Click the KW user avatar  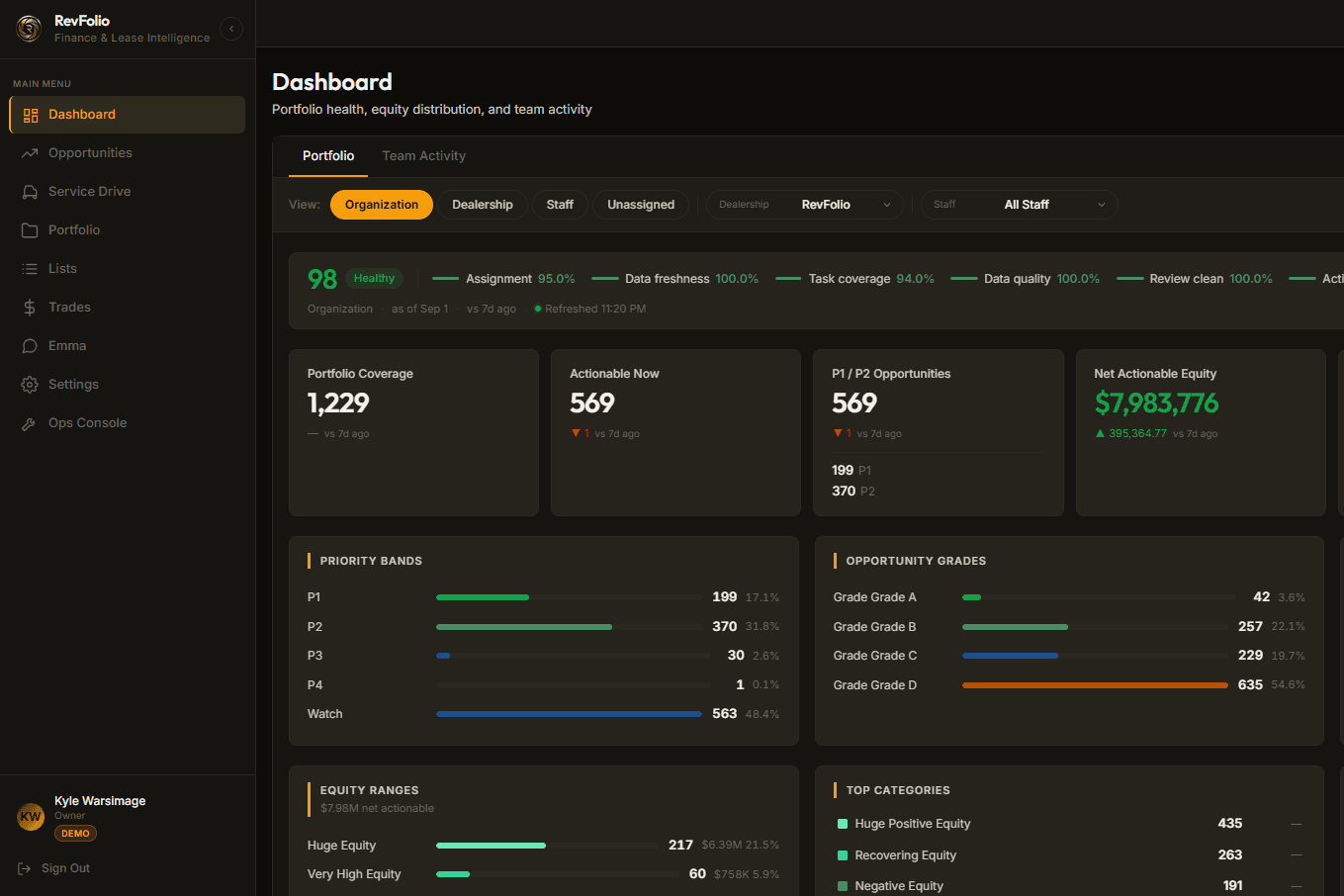point(31,817)
